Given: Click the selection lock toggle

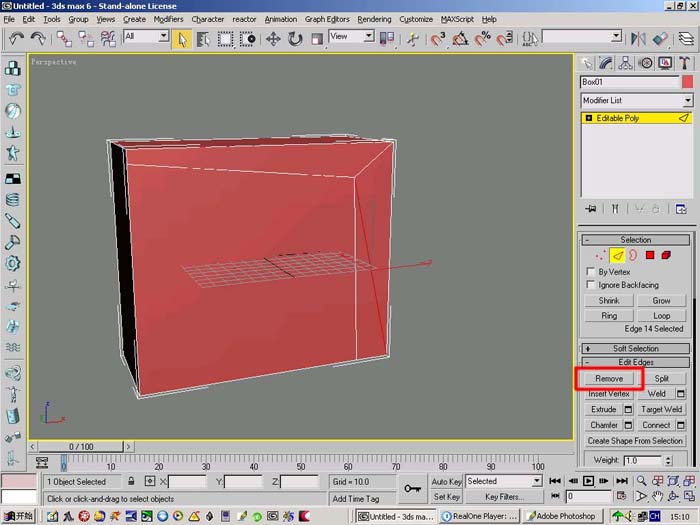Looking at the screenshot, I should click(x=131, y=481).
